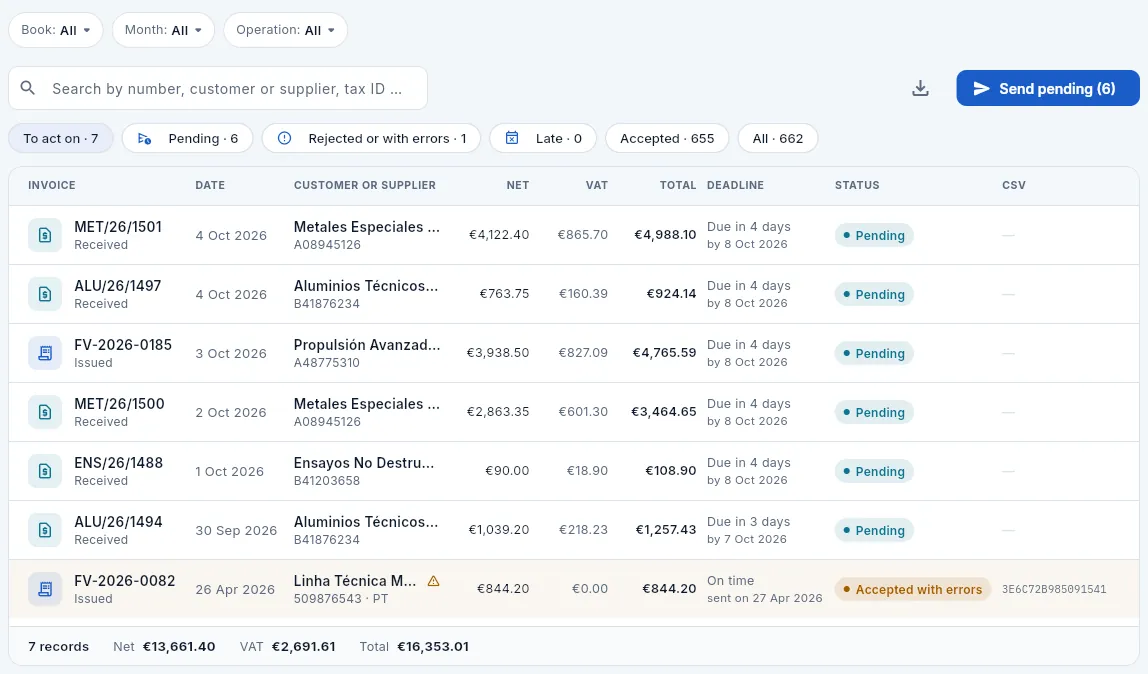Sort by the Total column header
The height and width of the screenshot is (674, 1148).
click(678, 185)
